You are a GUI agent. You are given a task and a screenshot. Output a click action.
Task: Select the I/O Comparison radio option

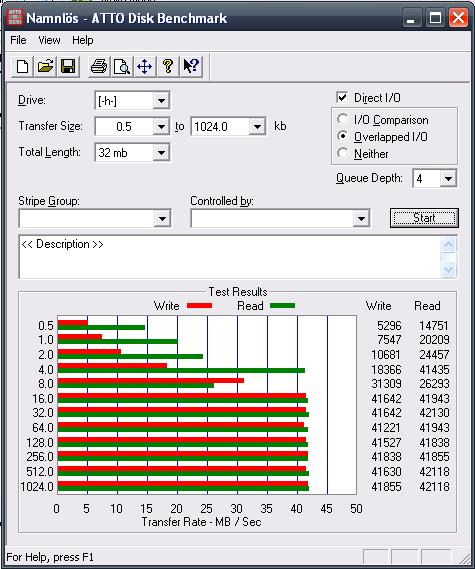point(342,119)
